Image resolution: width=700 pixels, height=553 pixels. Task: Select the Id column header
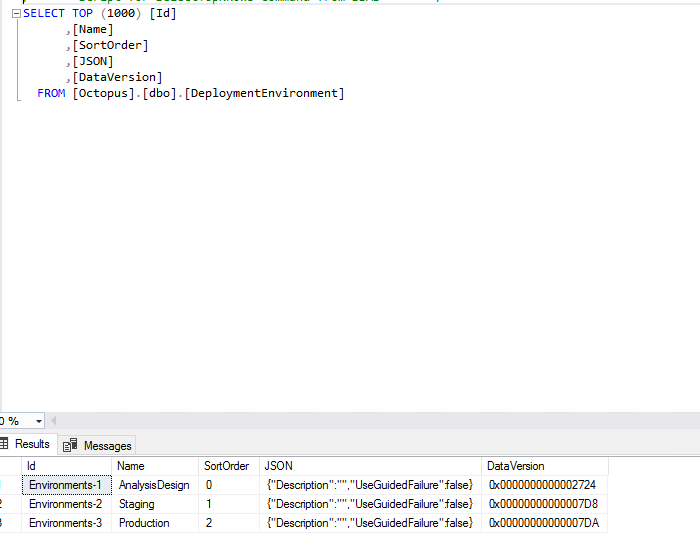[67, 466]
